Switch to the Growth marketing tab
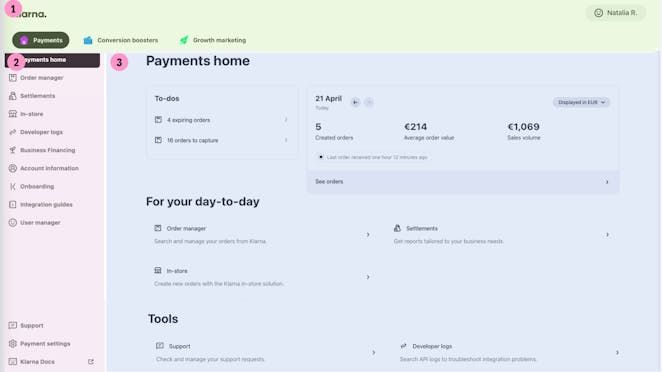662x372 pixels. click(x=213, y=40)
